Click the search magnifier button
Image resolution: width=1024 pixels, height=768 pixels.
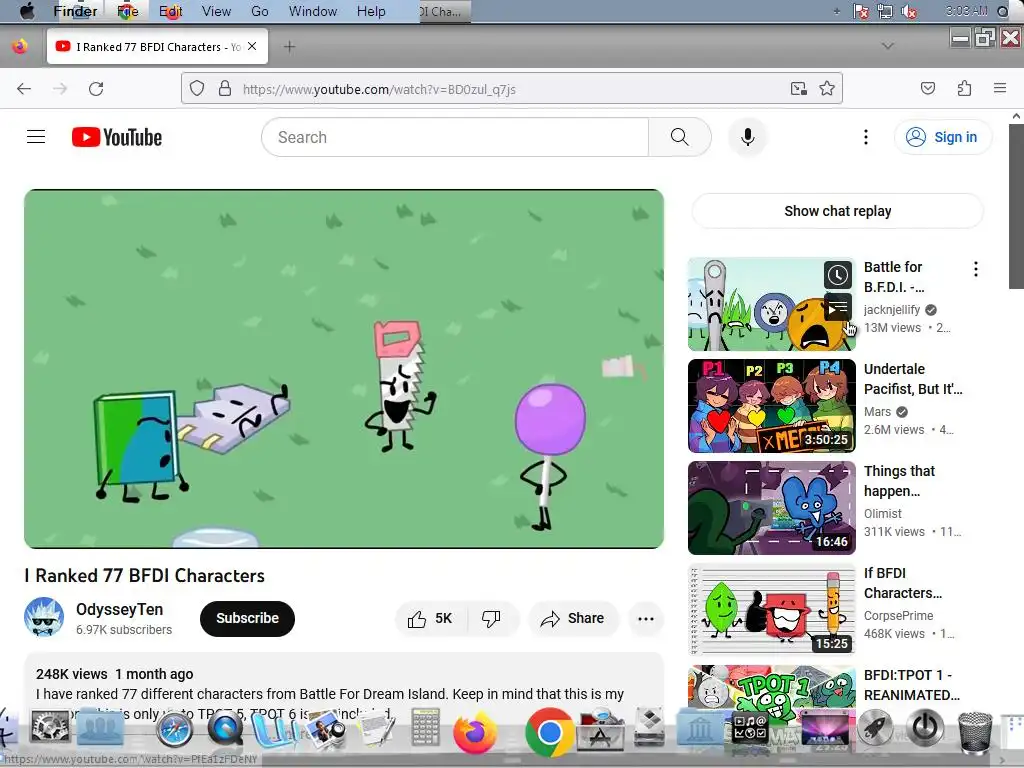(x=680, y=137)
